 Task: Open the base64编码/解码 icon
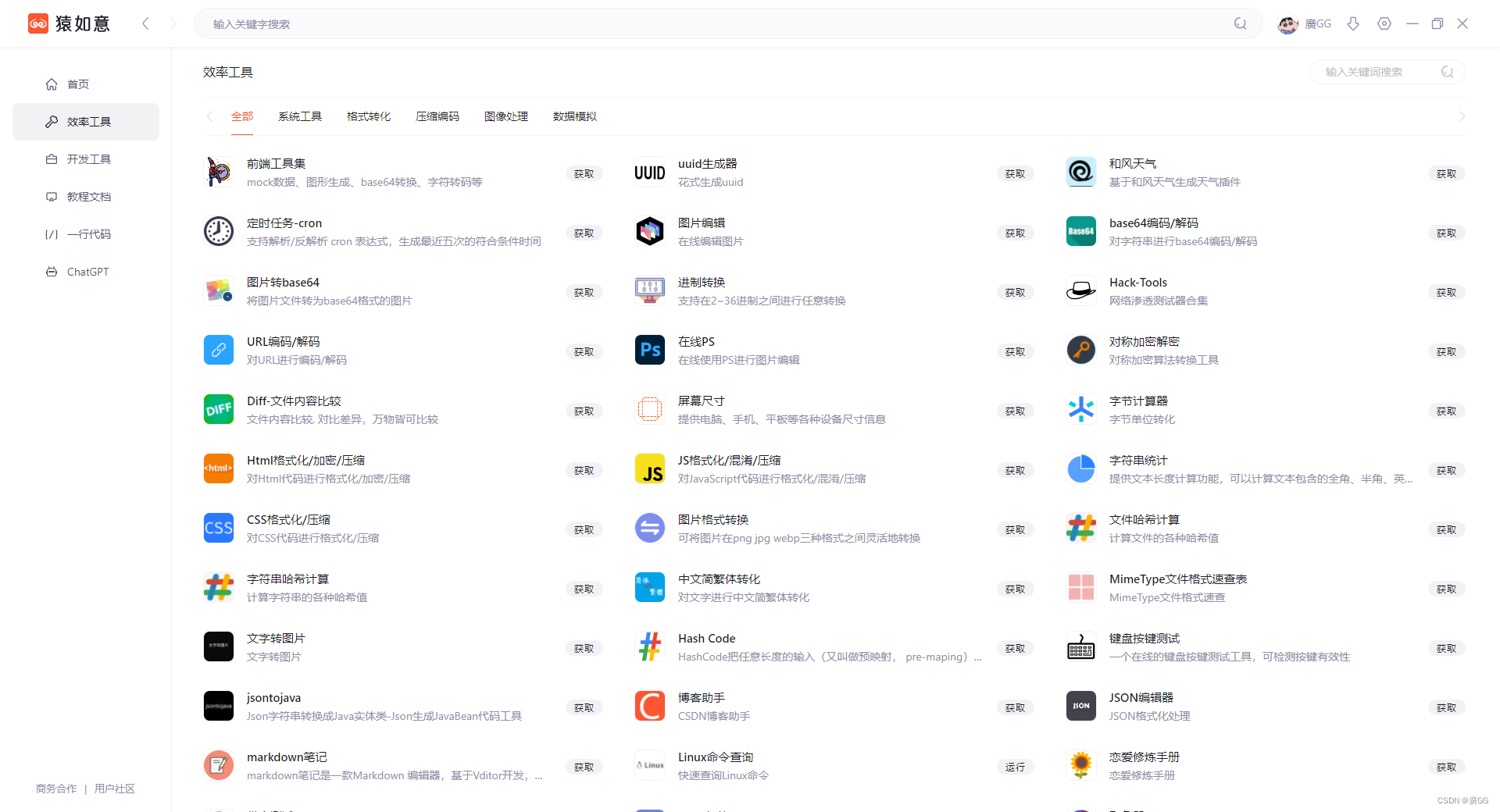pos(1081,232)
